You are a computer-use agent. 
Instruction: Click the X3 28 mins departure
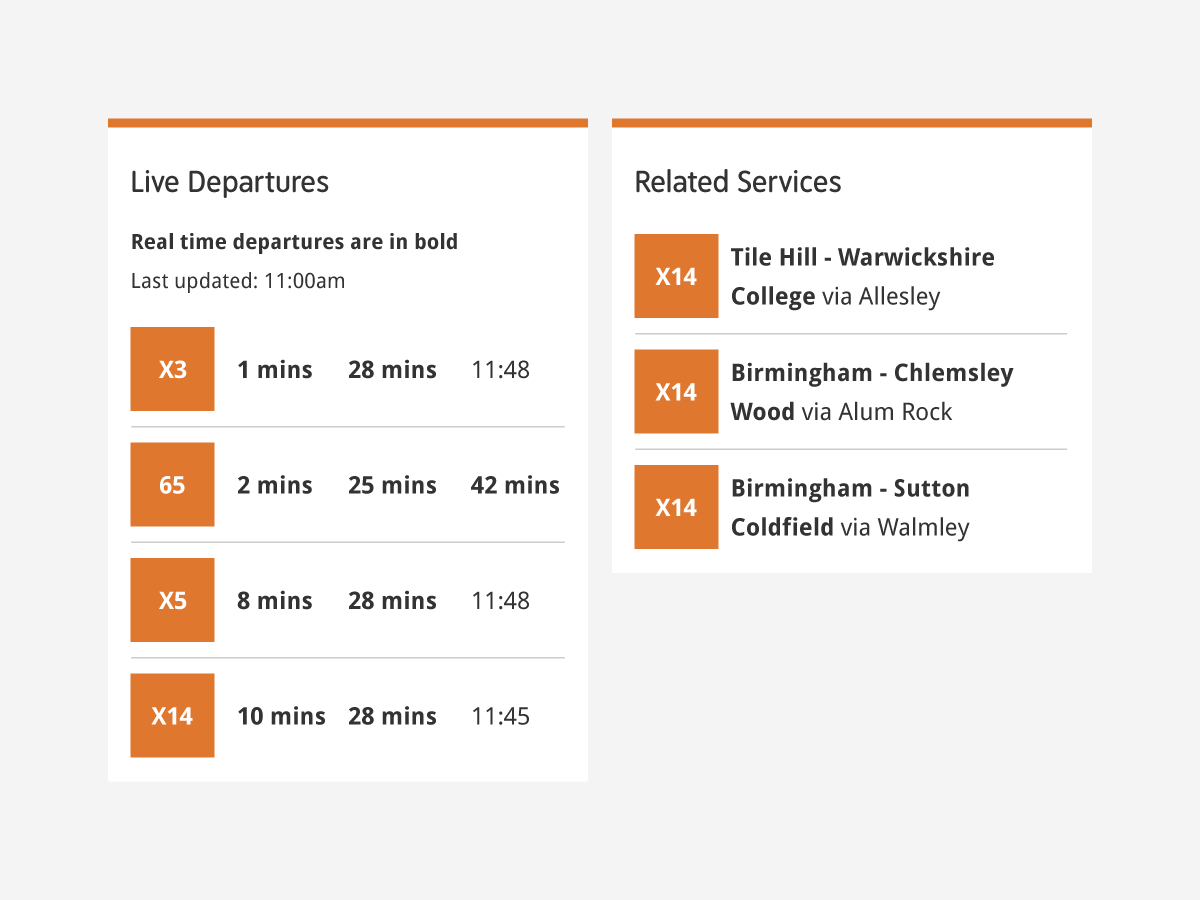(392, 370)
